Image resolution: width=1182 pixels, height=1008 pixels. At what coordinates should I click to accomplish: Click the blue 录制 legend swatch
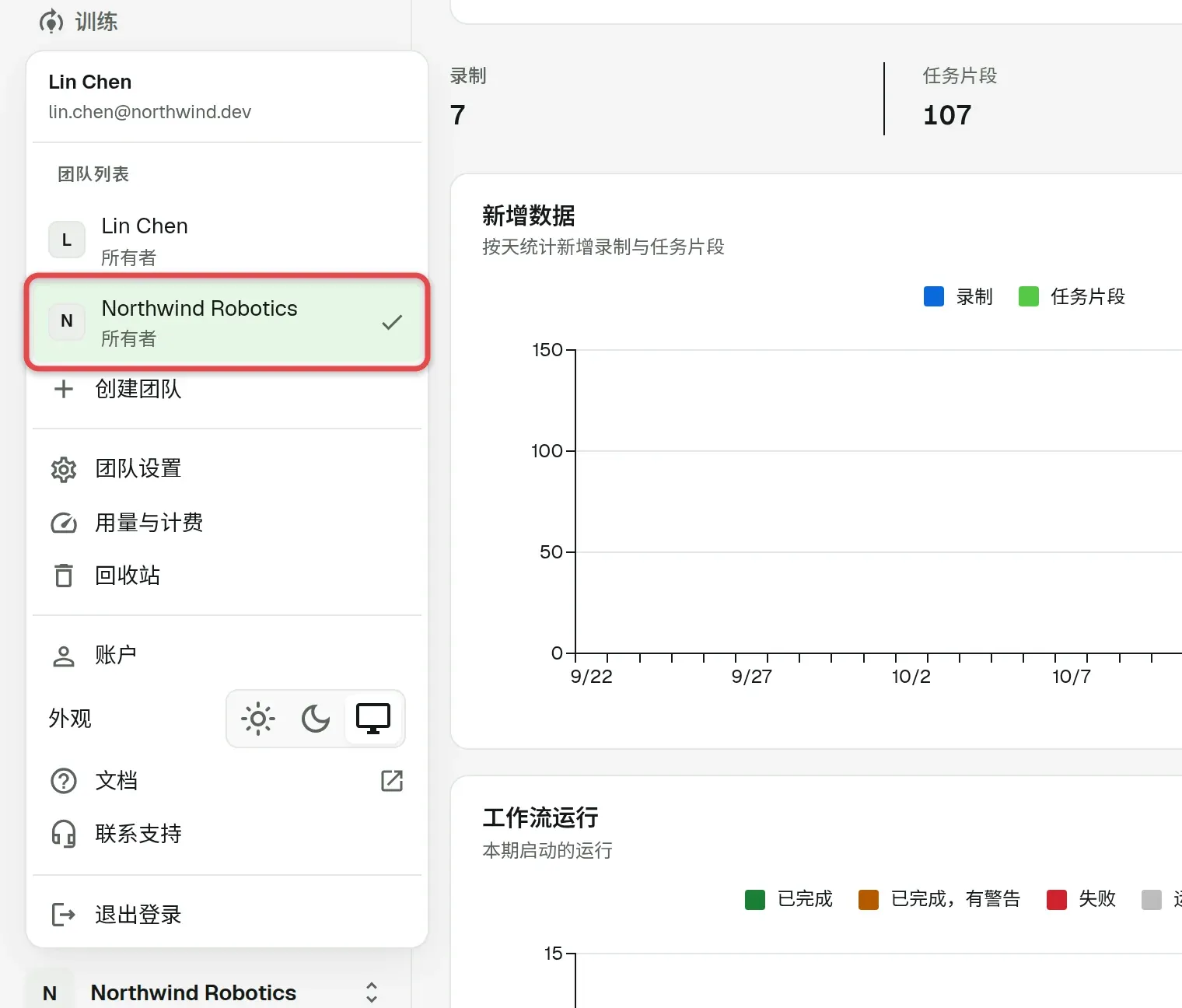click(x=934, y=296)
